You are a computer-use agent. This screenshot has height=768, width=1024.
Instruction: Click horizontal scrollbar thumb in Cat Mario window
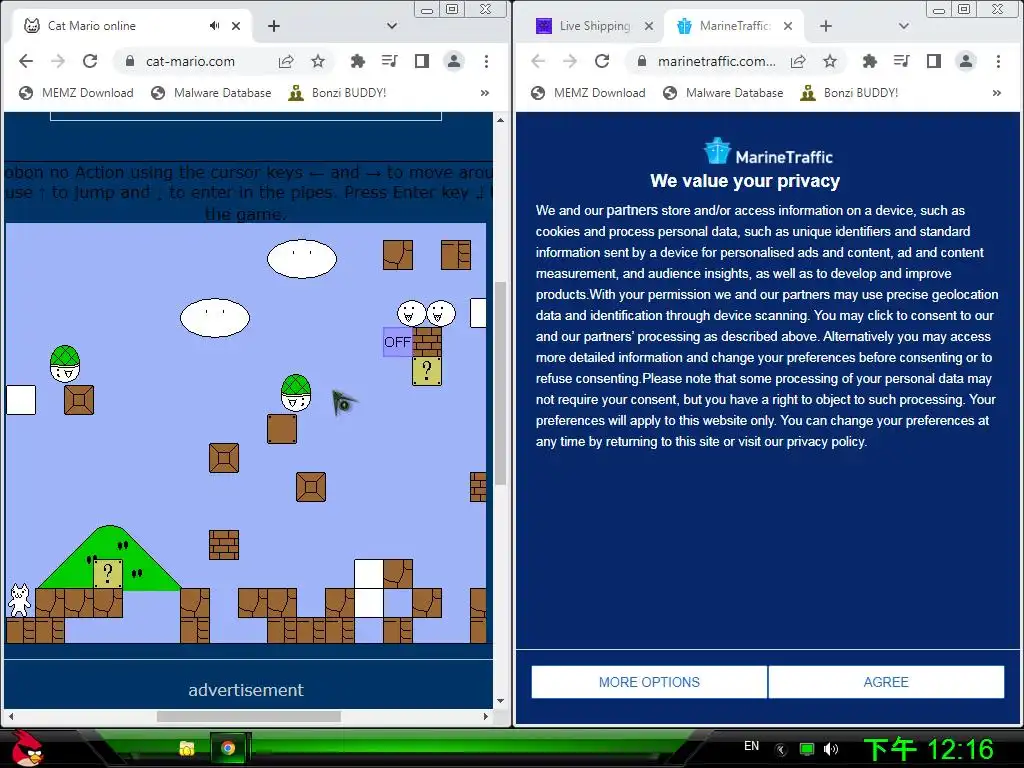click(249, 716)
